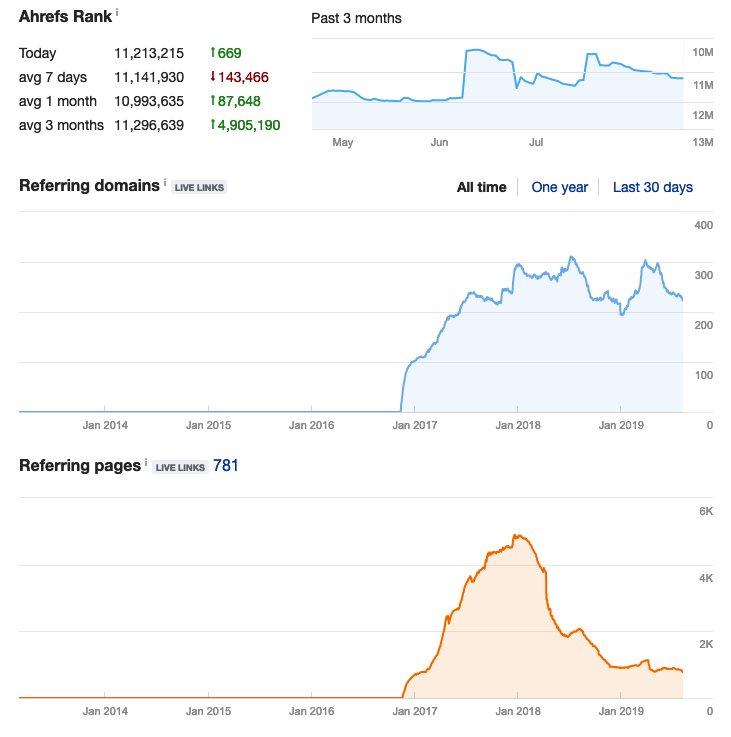Image resolution: width=731 pixels, height=737 pixels.
Task: Select the All time range tab
Action: click(x=481, y=187)
